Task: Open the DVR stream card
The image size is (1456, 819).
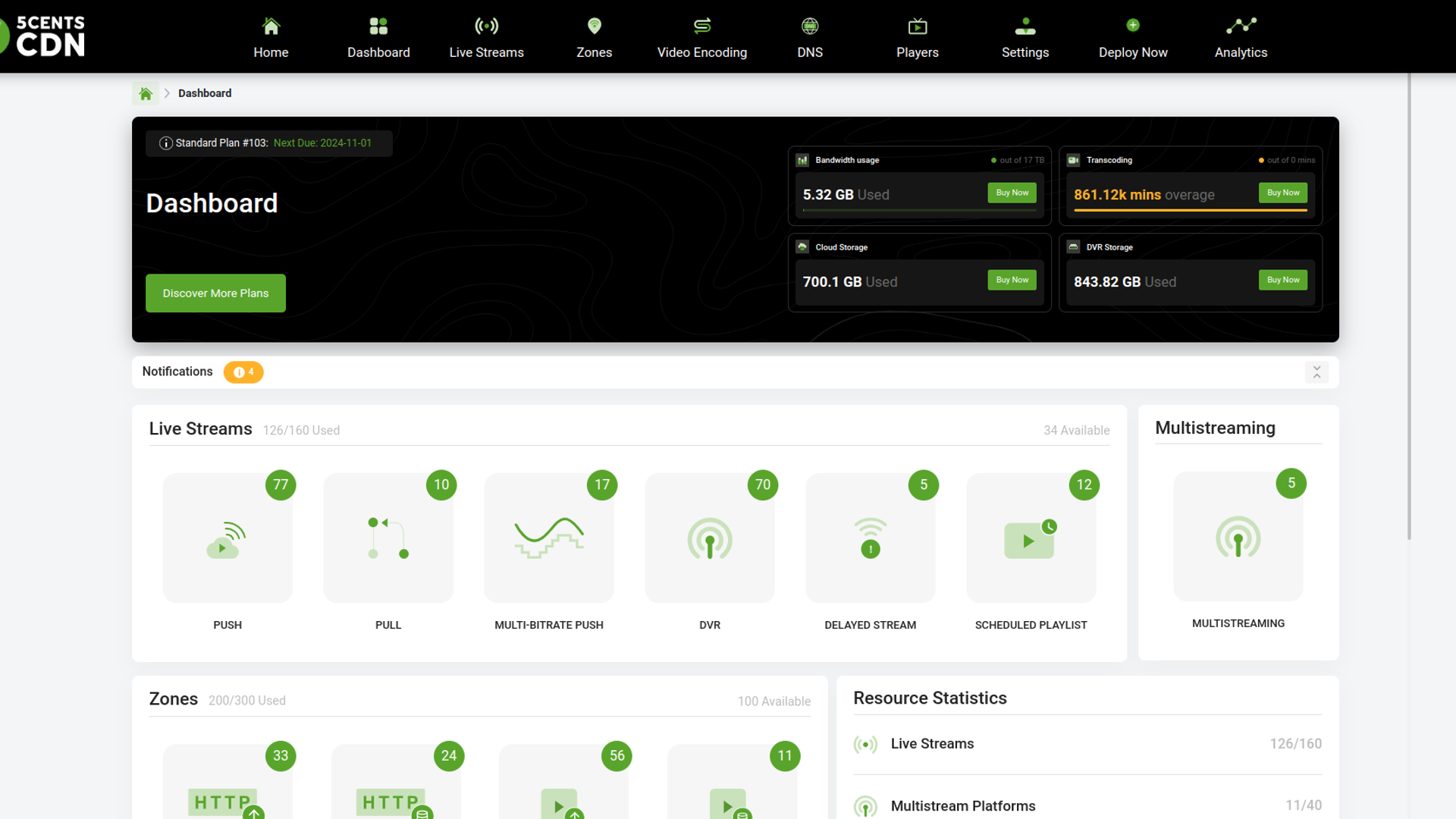Action: (x=710, y=538)
